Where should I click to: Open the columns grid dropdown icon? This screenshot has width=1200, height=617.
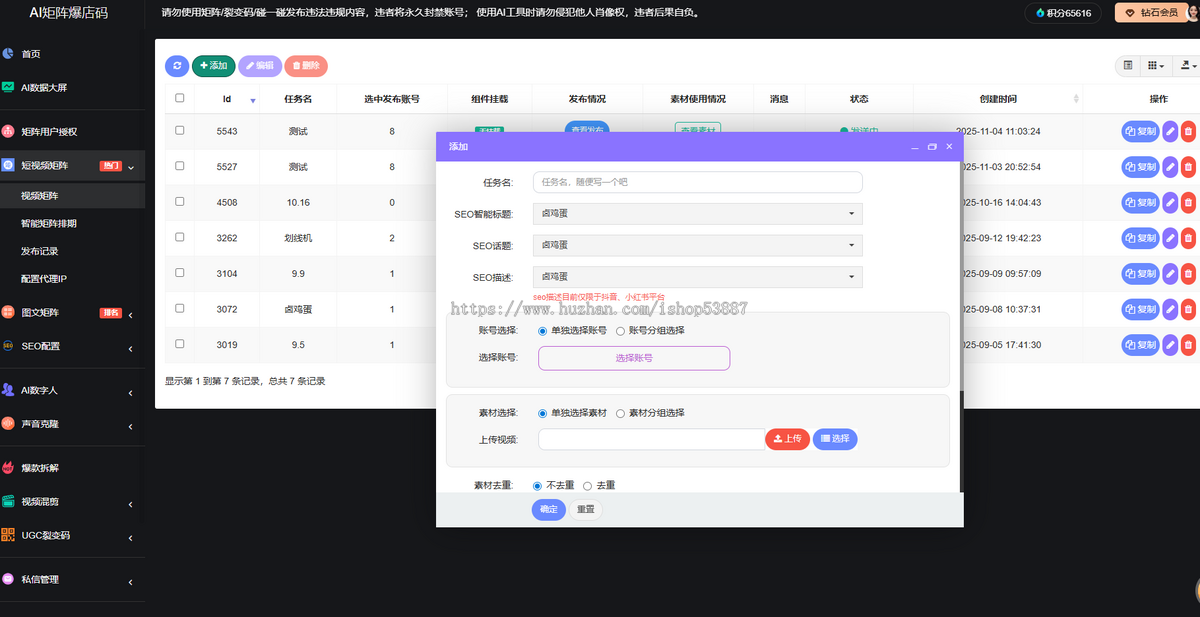click(x=1156, y=65)
